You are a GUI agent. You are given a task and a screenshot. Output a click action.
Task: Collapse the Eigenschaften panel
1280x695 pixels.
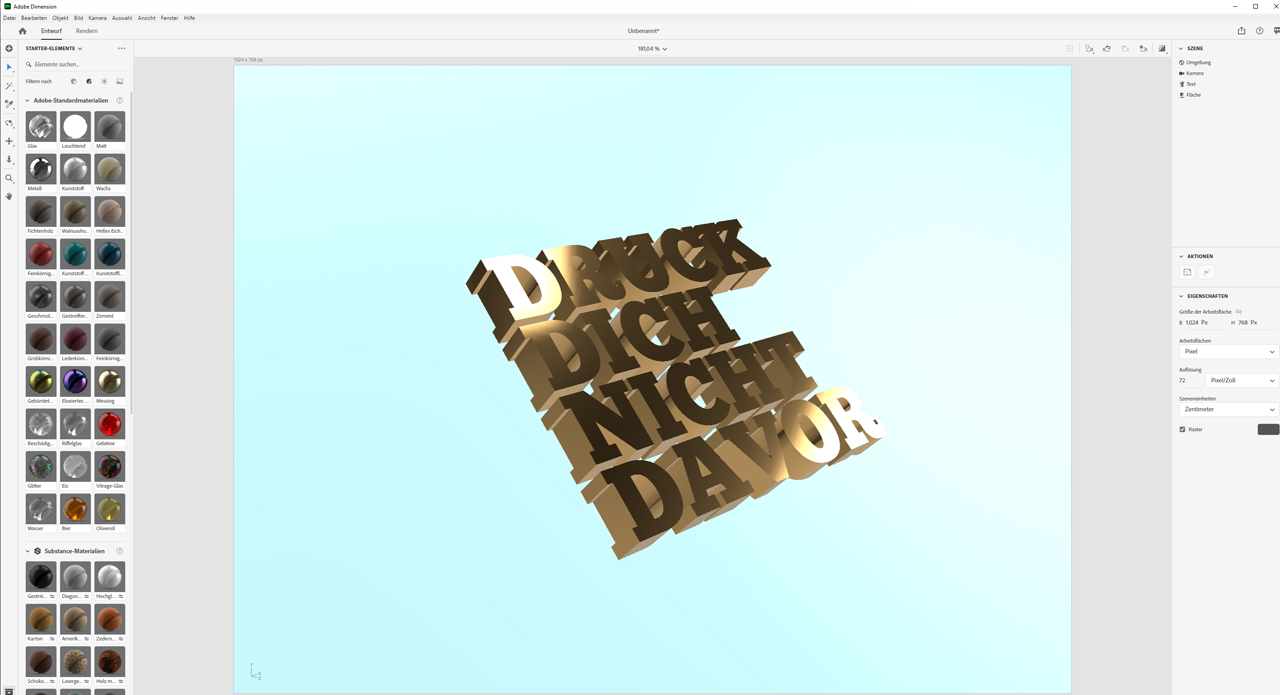click(x=1181, y=296)
